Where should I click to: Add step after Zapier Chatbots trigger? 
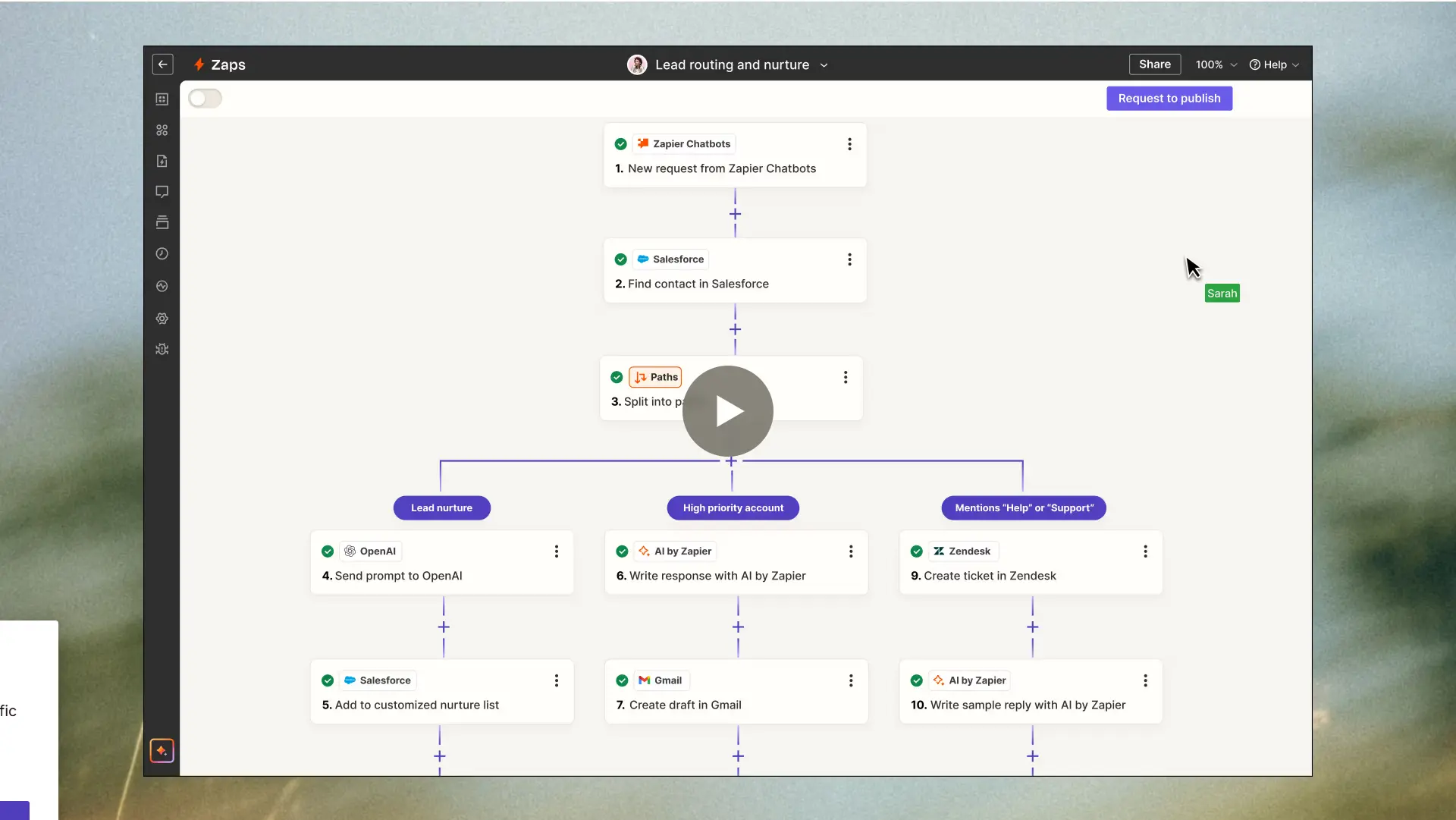point(735,214)
